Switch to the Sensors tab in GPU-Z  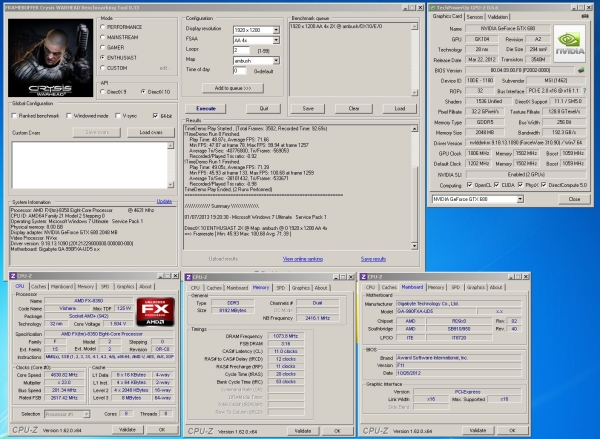click(475, 17)
